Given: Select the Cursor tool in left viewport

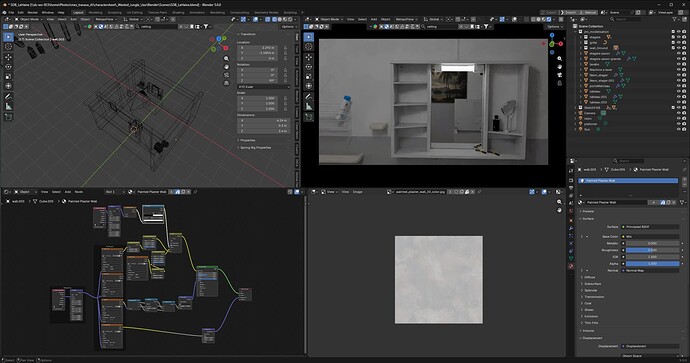Looking at the screenshot, I should (8, 47).
